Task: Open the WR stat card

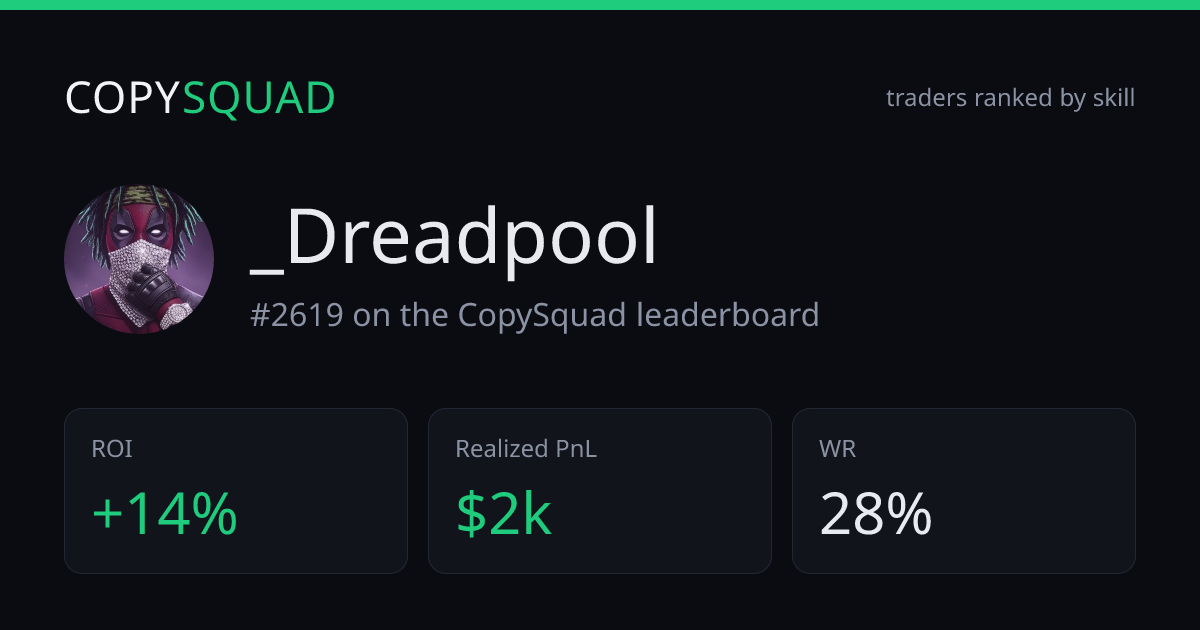Action: click(964, 491)
